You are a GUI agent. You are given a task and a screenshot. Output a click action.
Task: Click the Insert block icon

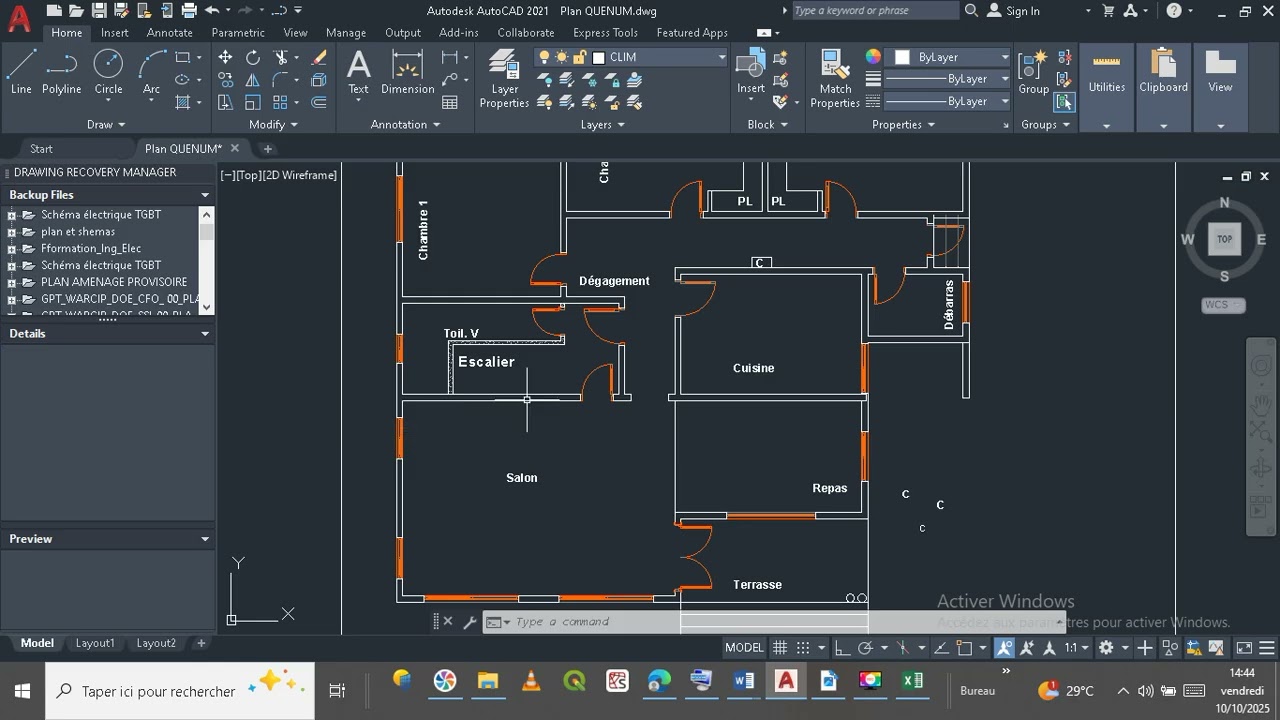[x=751, y=71]
